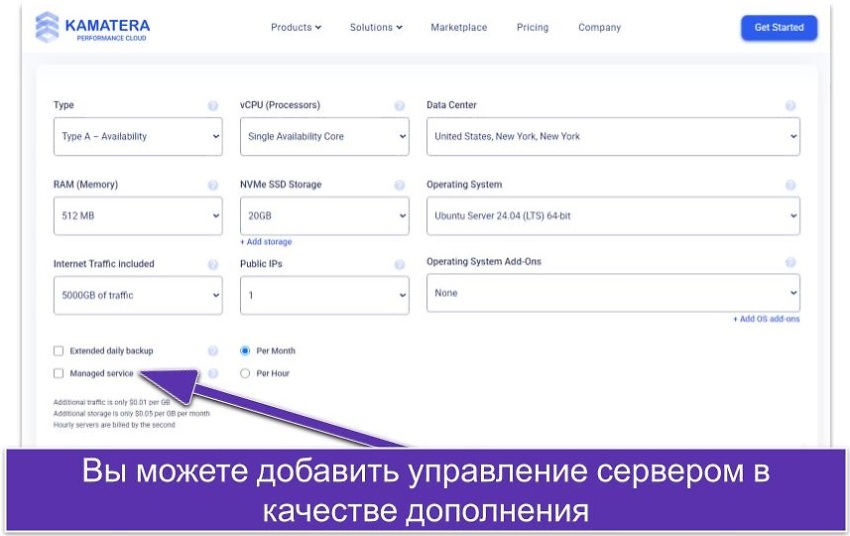Show help for Internet Traffic included
Screen dimensions: 850x536
(213, 264)
